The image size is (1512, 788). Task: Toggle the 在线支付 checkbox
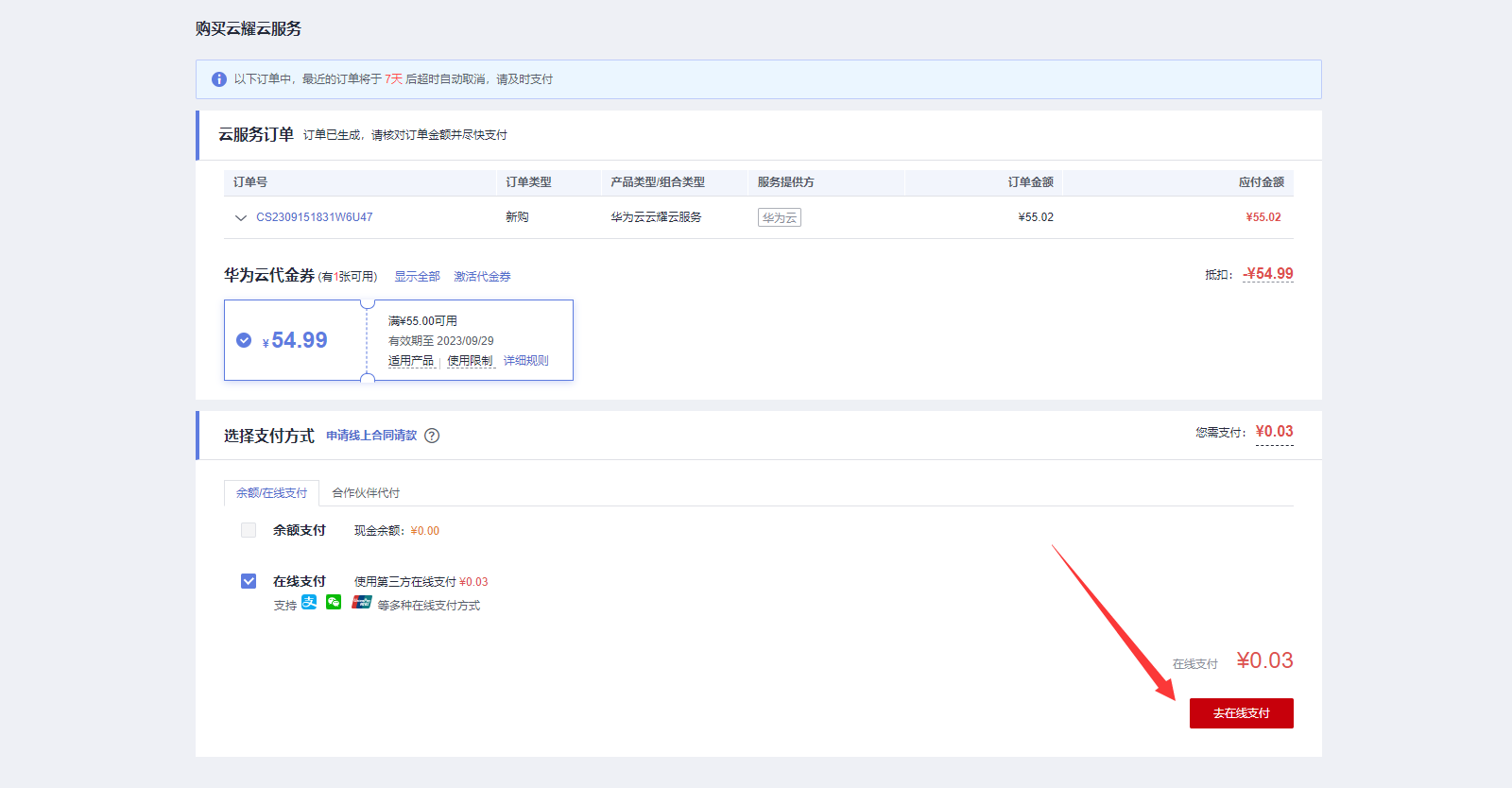249,581
